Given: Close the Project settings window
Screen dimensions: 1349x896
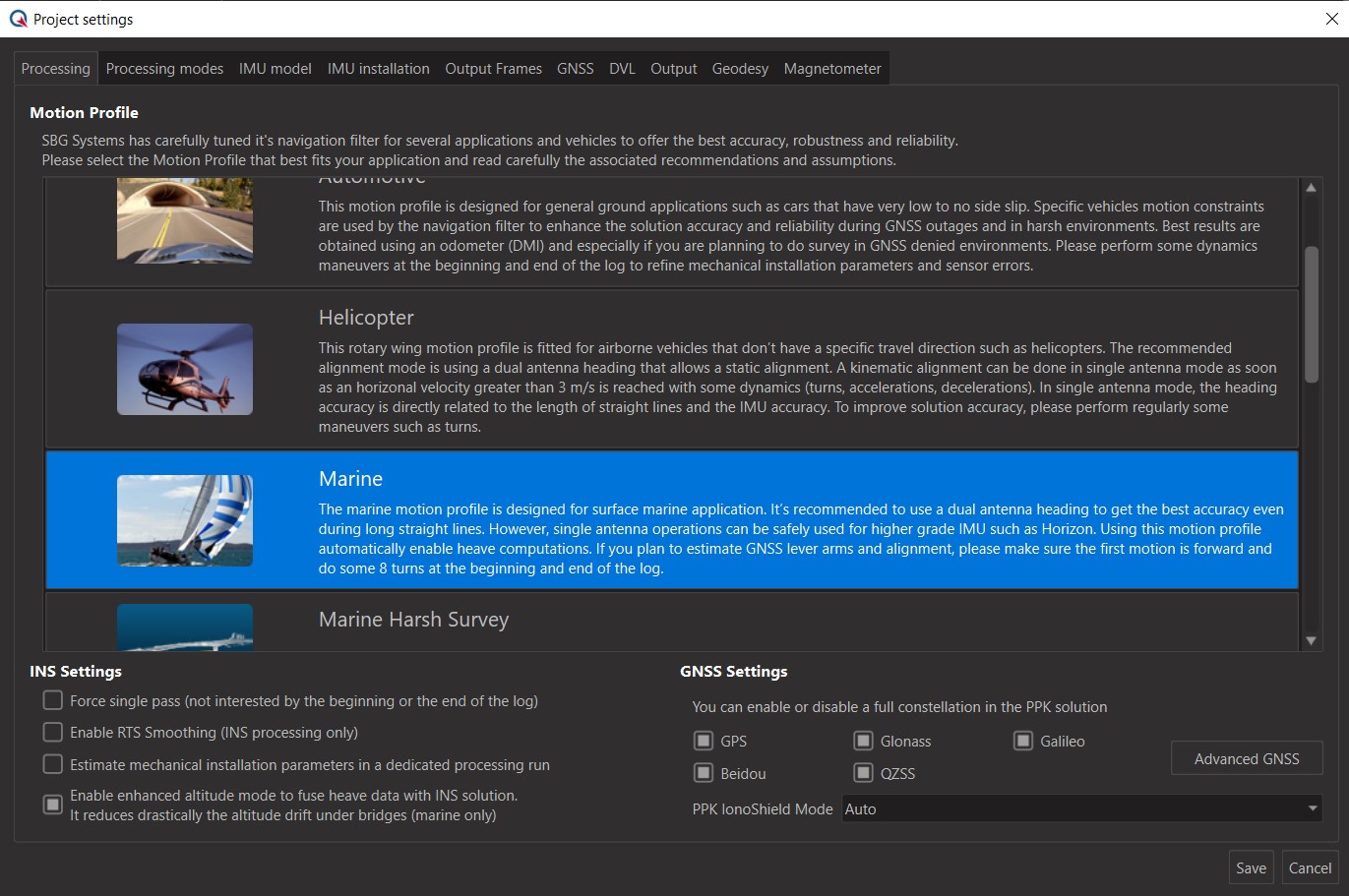Looking at the screenshot, I should pos(1331,19).
